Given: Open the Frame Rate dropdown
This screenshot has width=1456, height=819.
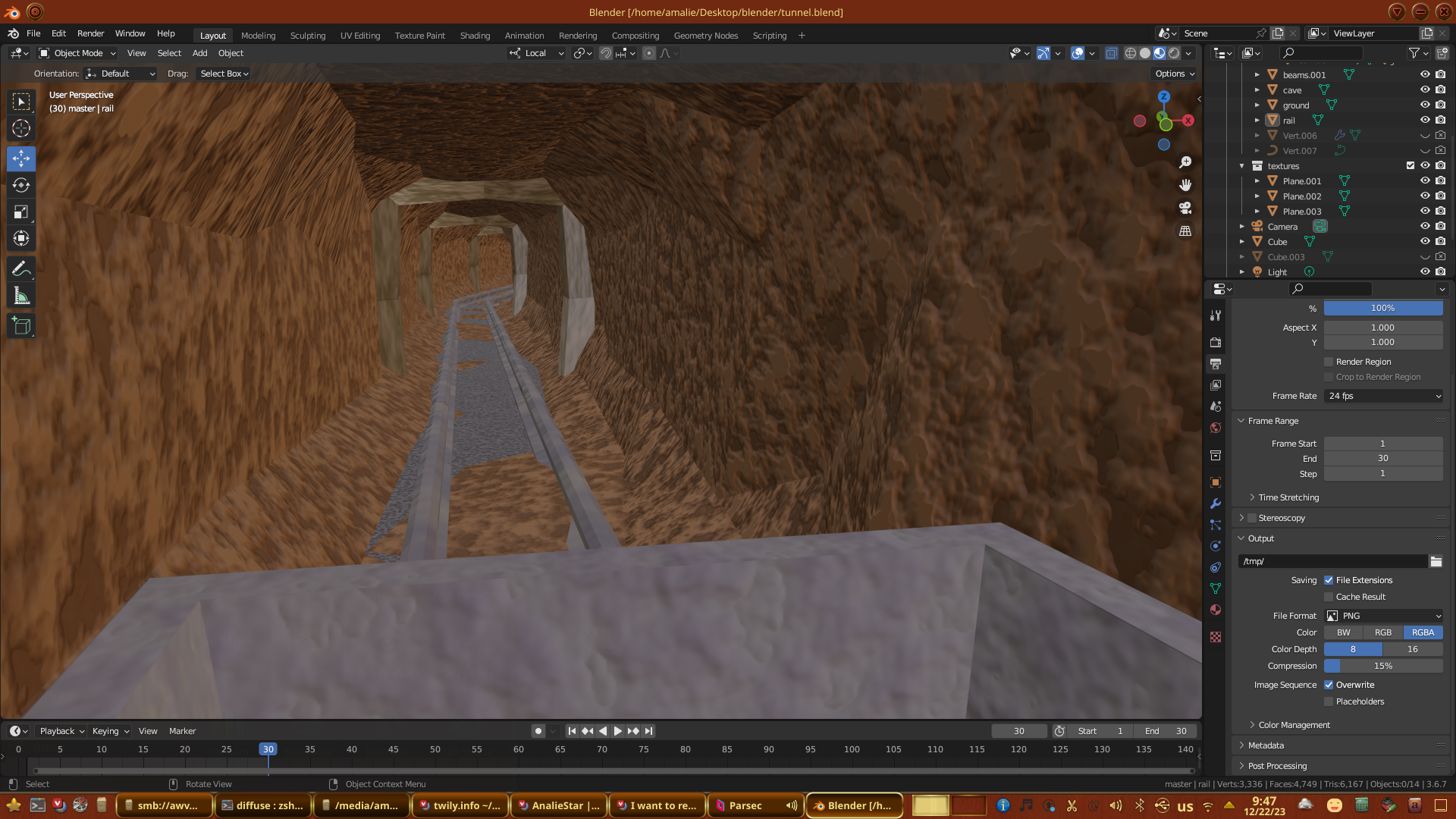Looking at the screenshot, I should 1383,396.
